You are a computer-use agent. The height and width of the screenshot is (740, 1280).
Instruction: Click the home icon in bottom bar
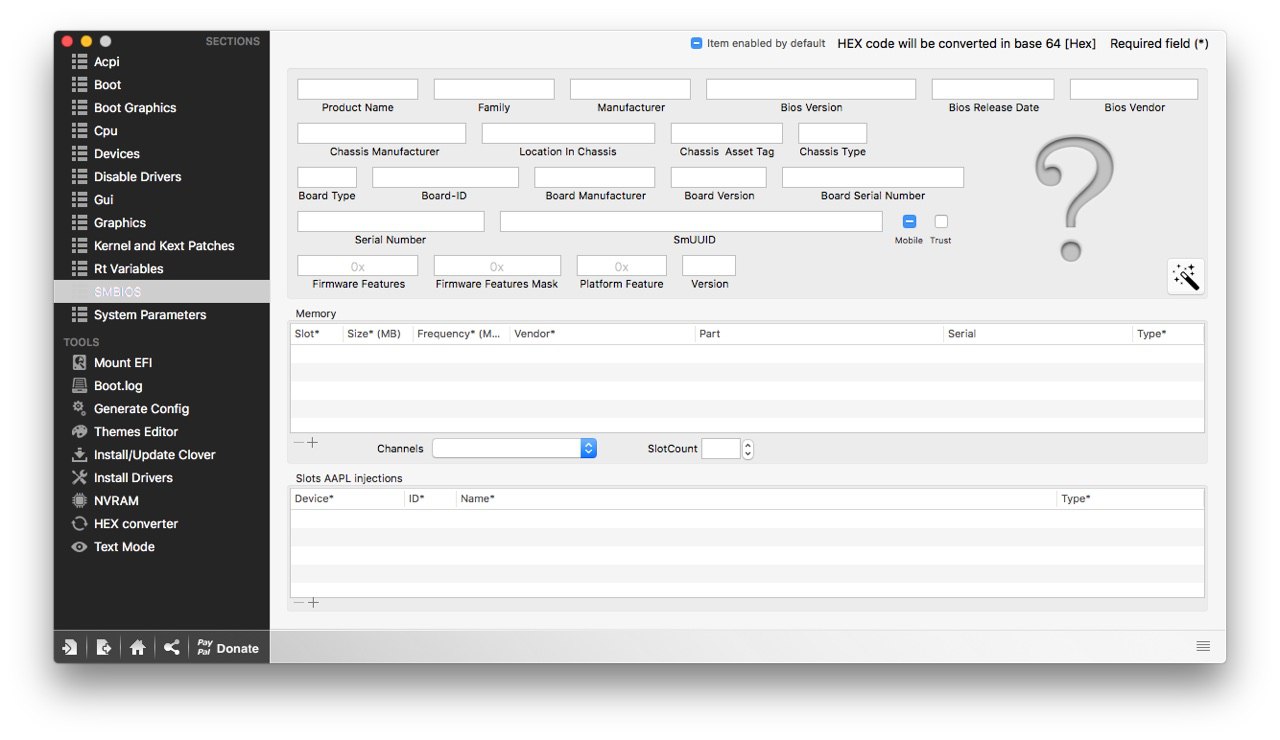138,648
